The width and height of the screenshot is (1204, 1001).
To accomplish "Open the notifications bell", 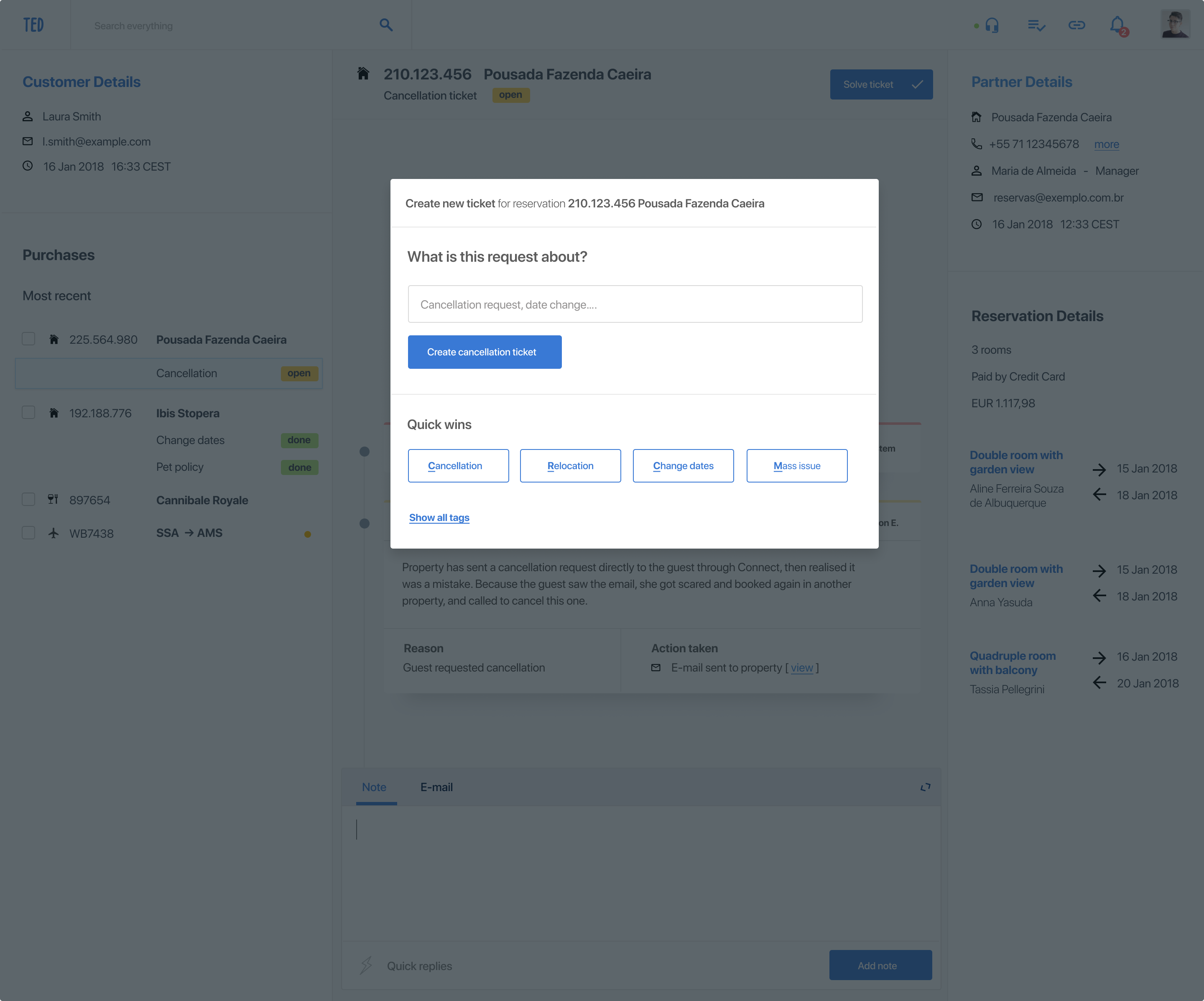I will (x=1117, y=25).
